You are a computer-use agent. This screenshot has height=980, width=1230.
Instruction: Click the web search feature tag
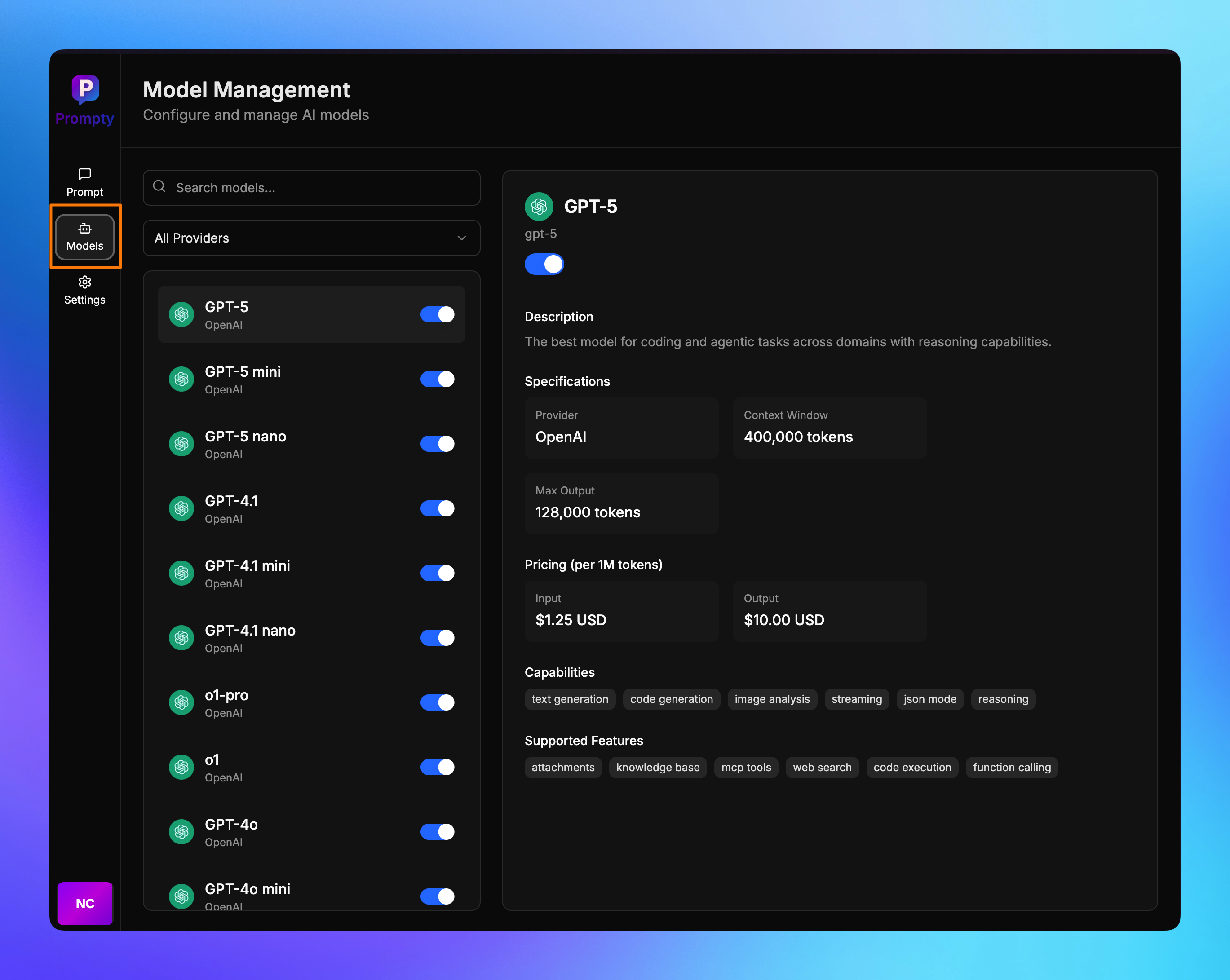tap(822, 767)
